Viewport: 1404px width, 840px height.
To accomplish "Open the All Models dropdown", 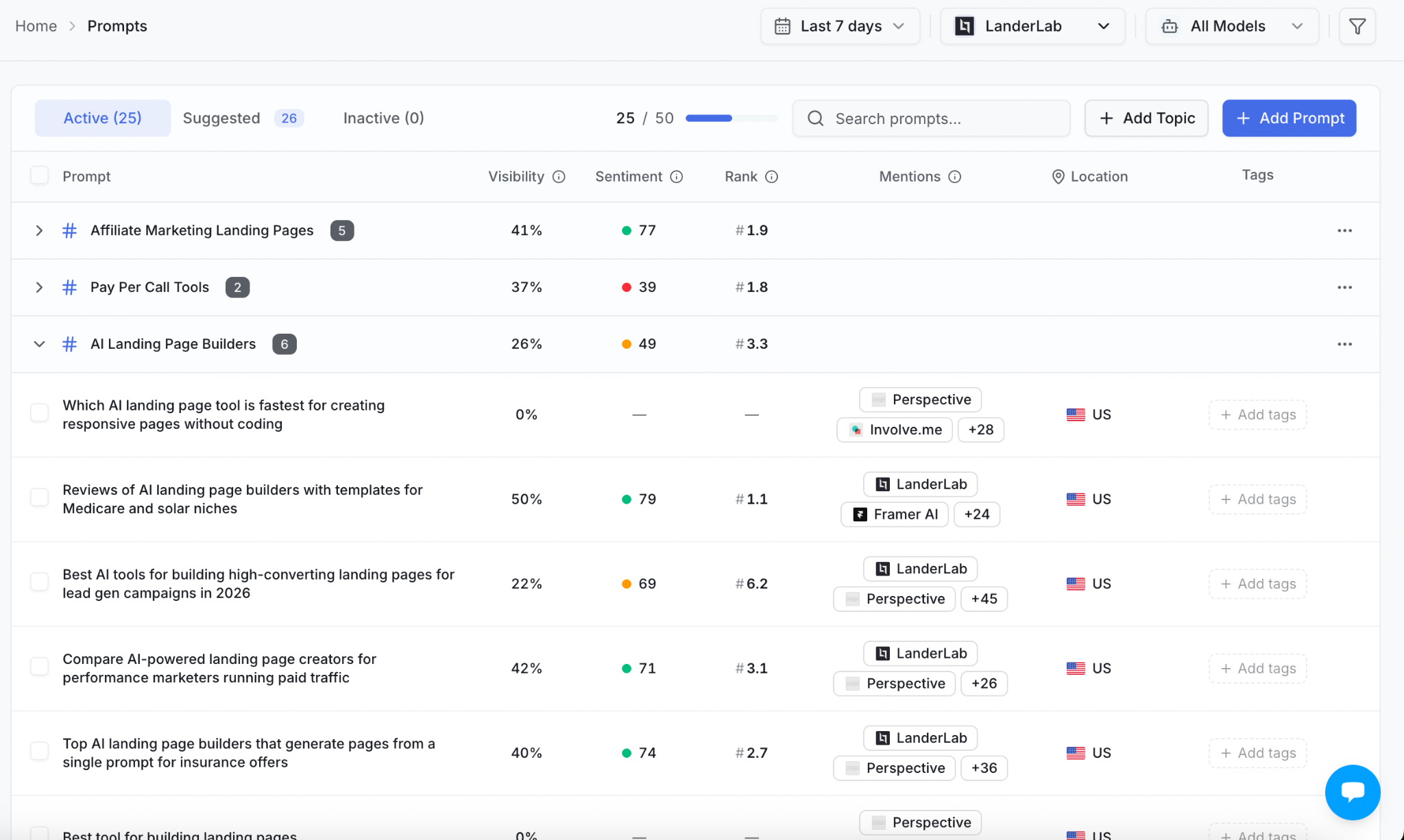I will coord(1232,26).
